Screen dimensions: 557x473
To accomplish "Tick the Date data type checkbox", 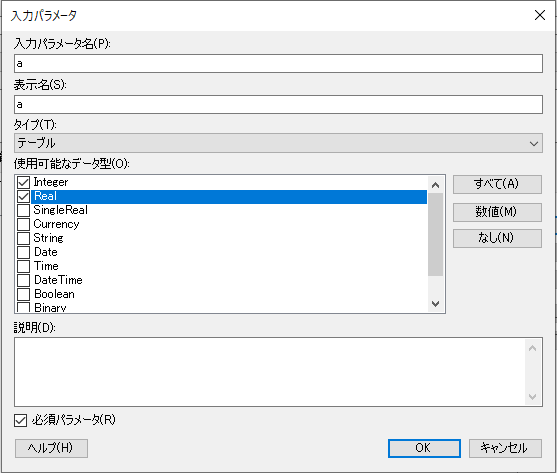I will [23, 252].
